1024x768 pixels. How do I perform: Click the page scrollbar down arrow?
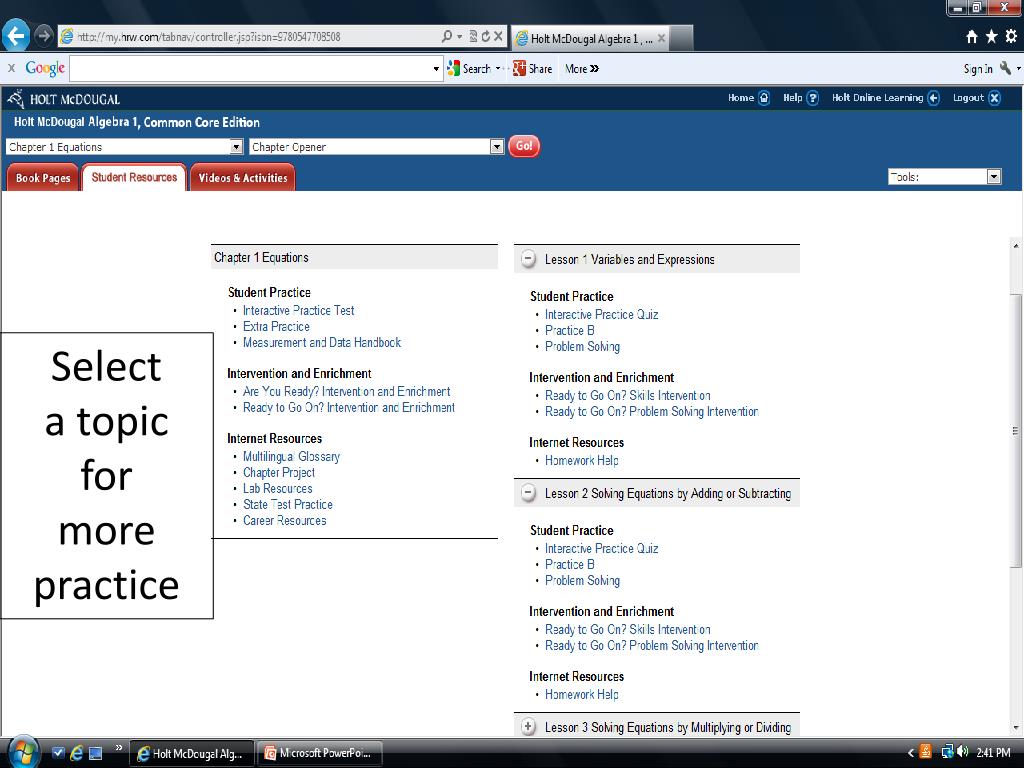pyautogui.click(x=1016, y=728)
